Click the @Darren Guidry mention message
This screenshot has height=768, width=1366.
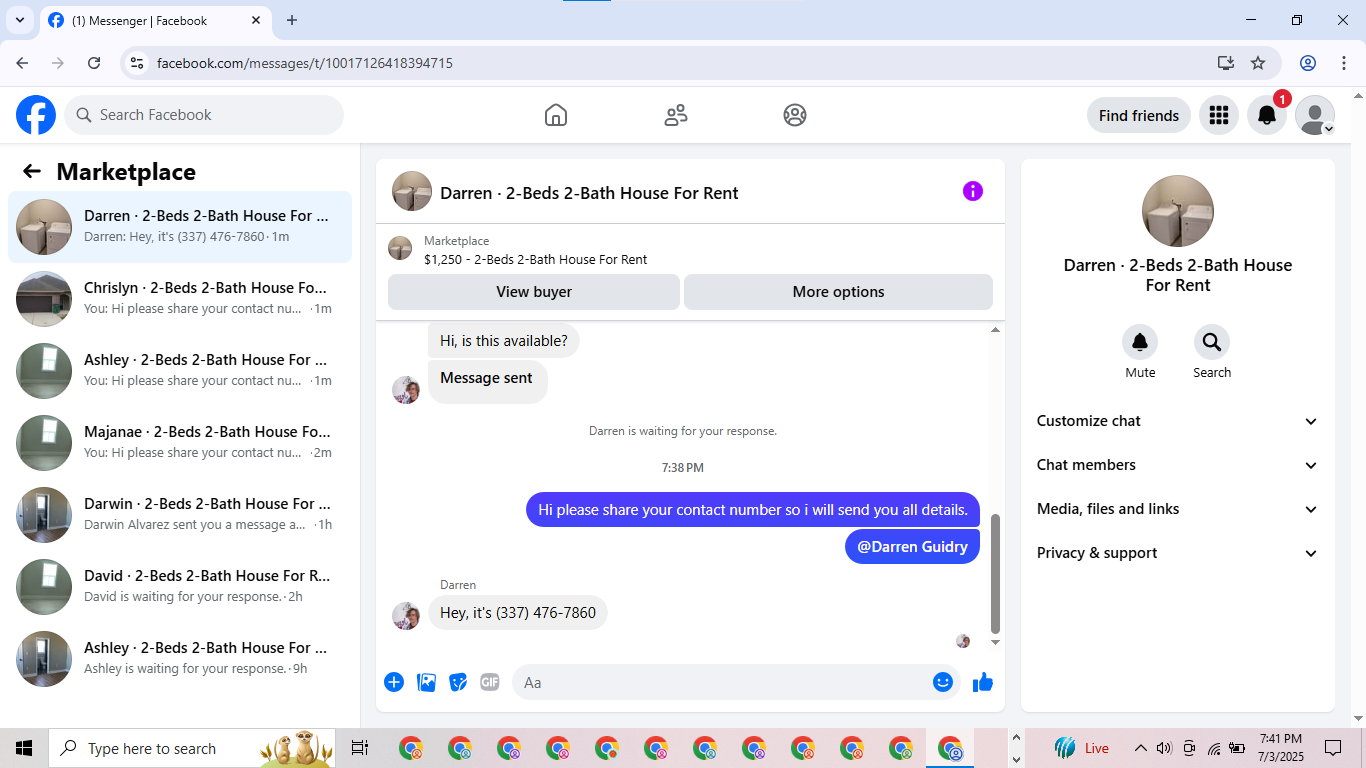pos(912,547)
